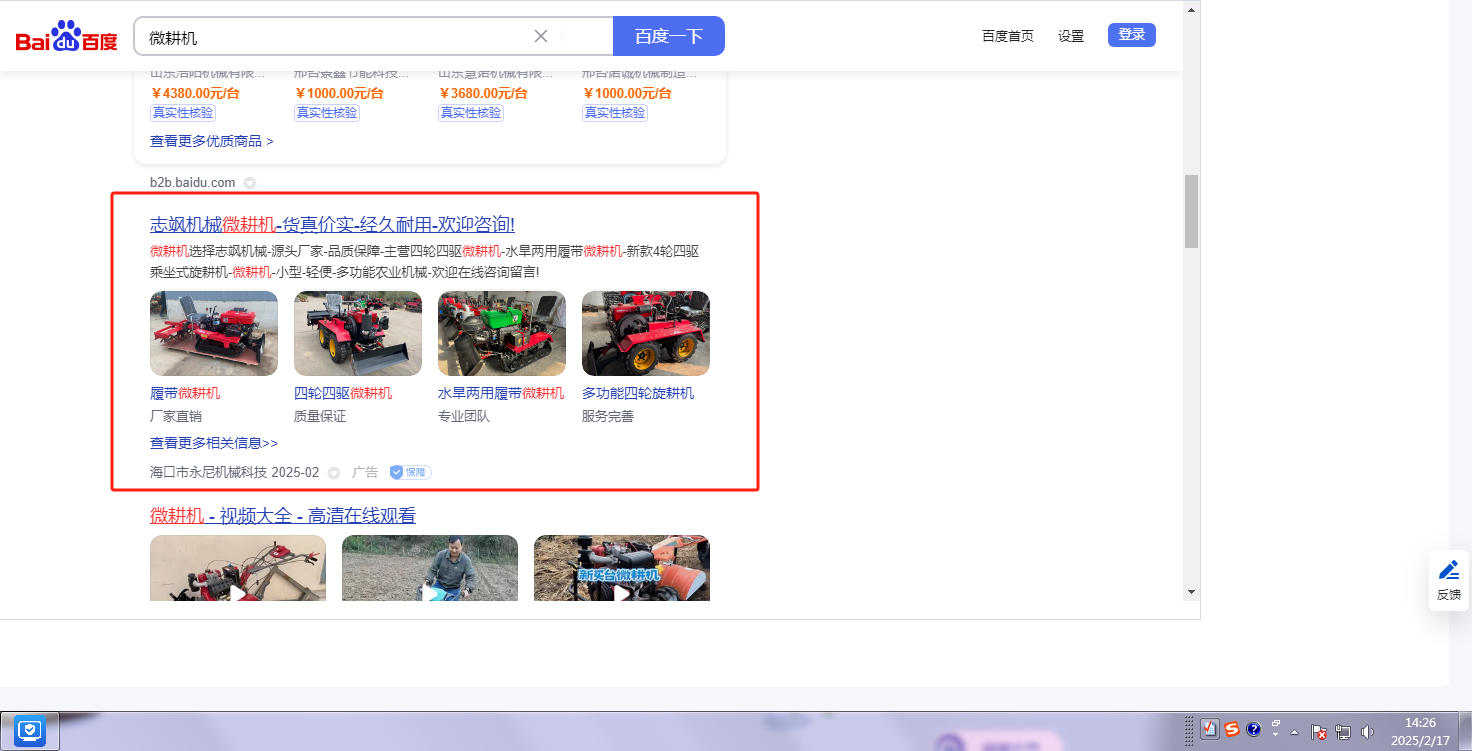Open the 设置 settings menu

point(1071,36)
